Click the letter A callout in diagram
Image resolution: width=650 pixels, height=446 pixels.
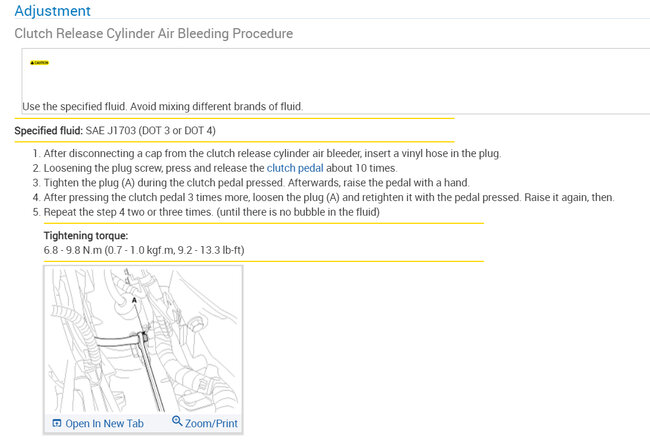coord(134,299)
